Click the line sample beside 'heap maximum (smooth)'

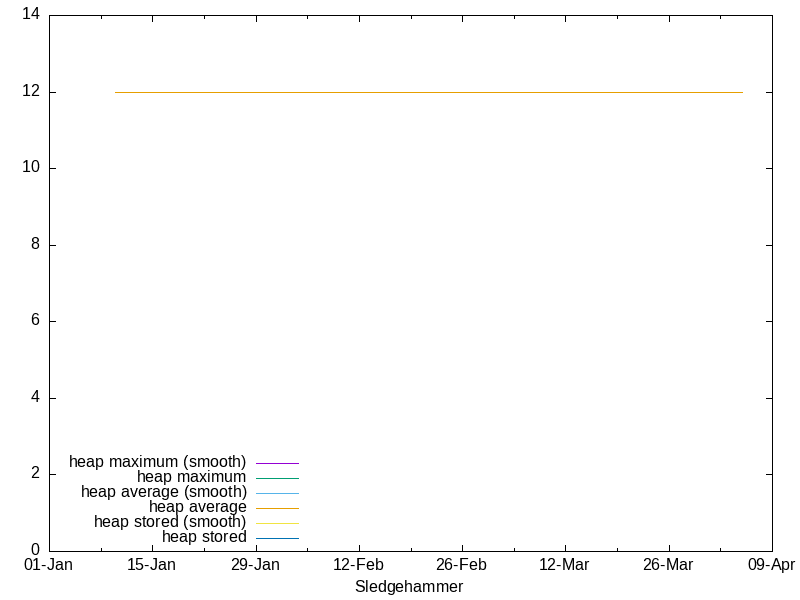(x=277, y=463)
